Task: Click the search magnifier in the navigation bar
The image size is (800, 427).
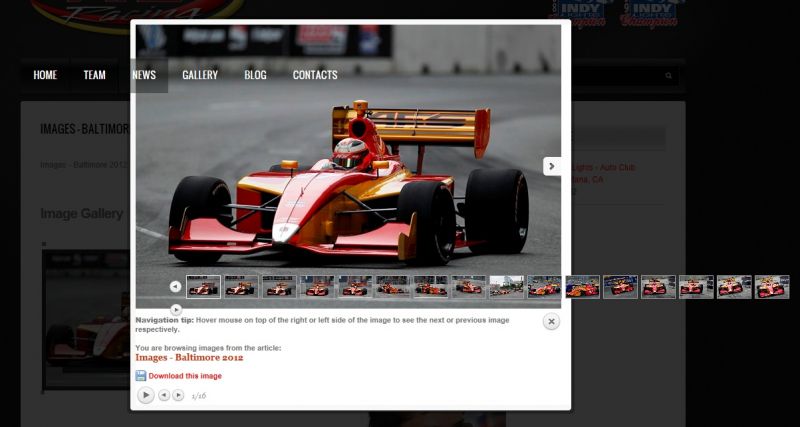Action: [668, 76]
